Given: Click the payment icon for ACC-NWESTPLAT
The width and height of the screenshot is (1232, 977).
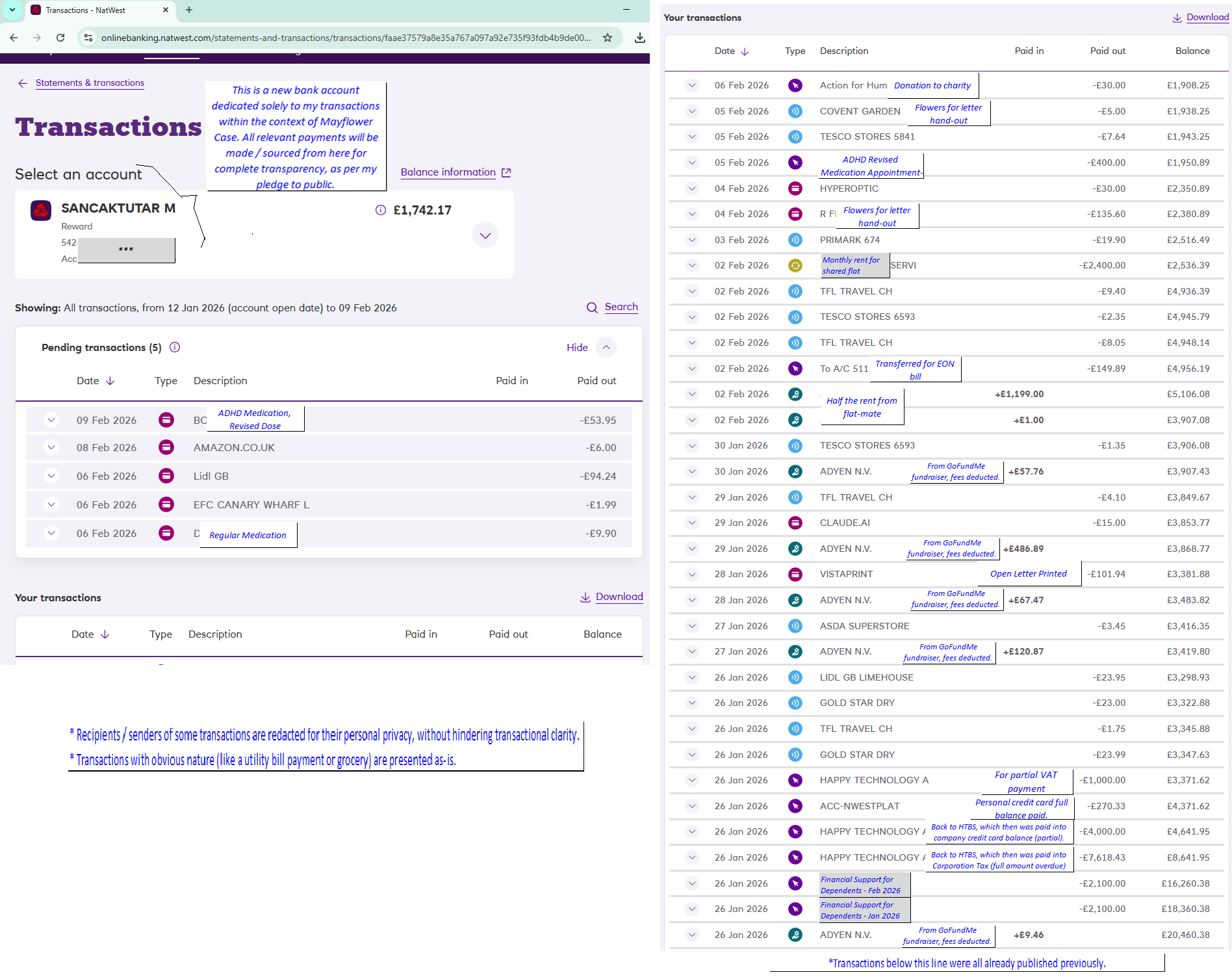Looking at the screenshot, I should tap(795, 806).
